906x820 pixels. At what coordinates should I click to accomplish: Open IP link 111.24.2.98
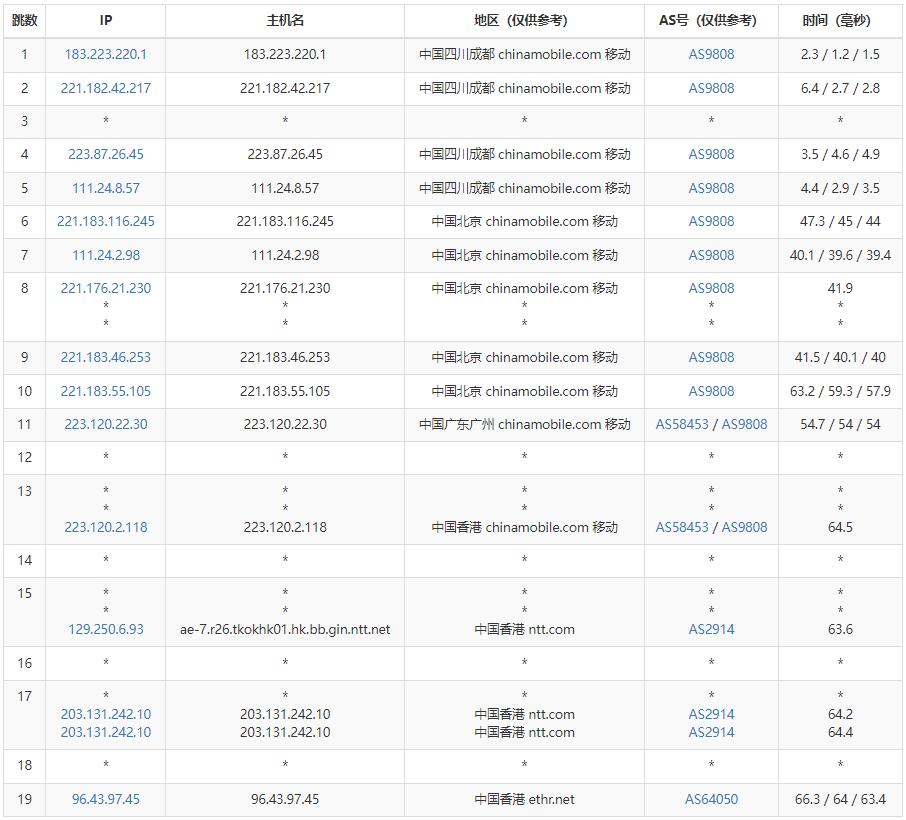click(x=106, y=255)
